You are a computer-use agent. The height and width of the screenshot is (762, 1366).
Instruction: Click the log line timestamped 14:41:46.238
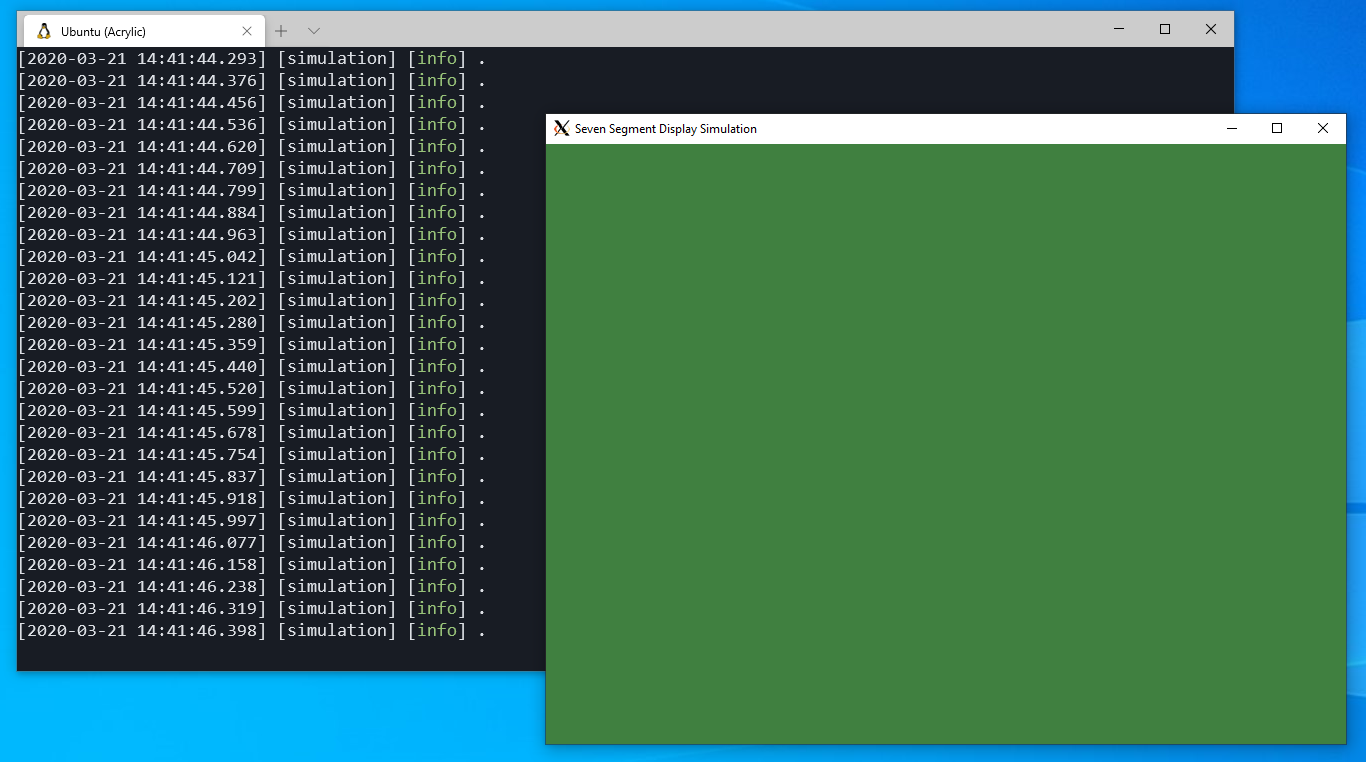[x=253, y=586]
